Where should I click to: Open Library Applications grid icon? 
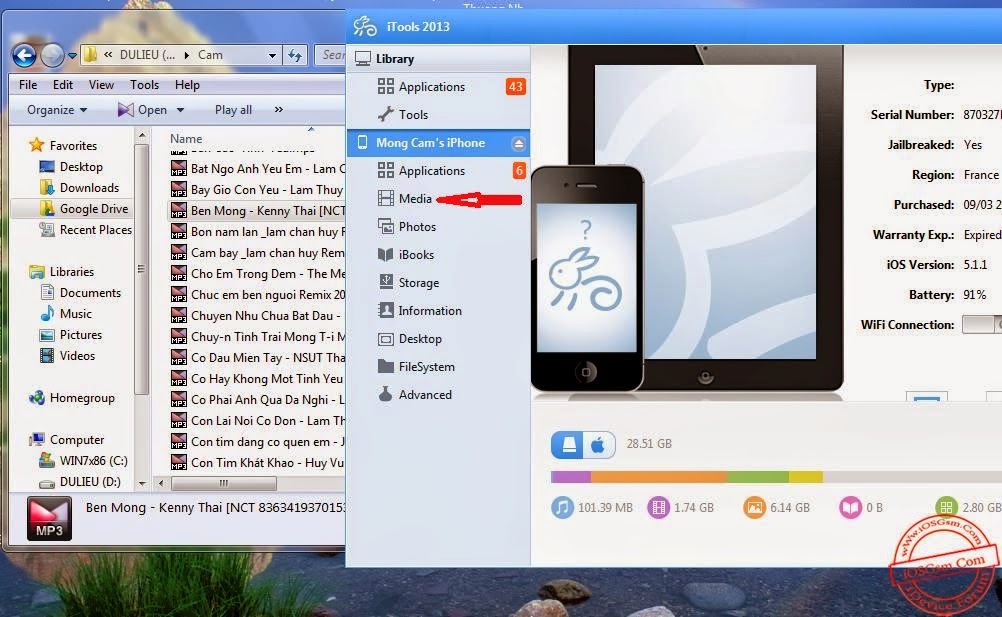[x=385, y=86]
